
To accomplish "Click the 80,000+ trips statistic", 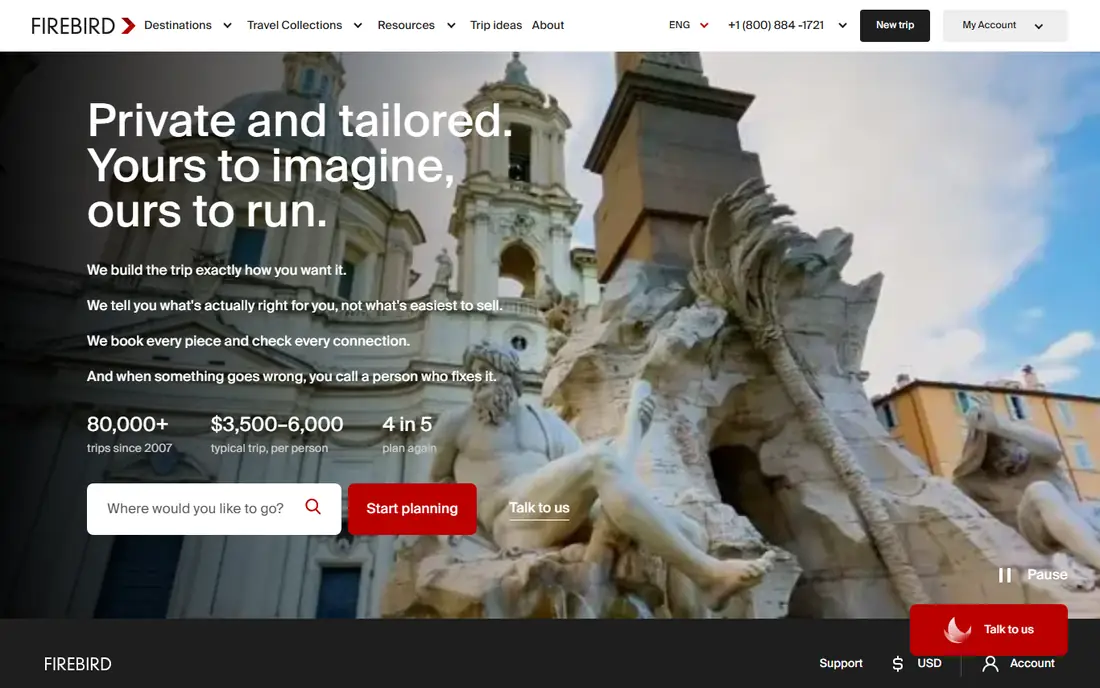I will click(x=128, y=424).
